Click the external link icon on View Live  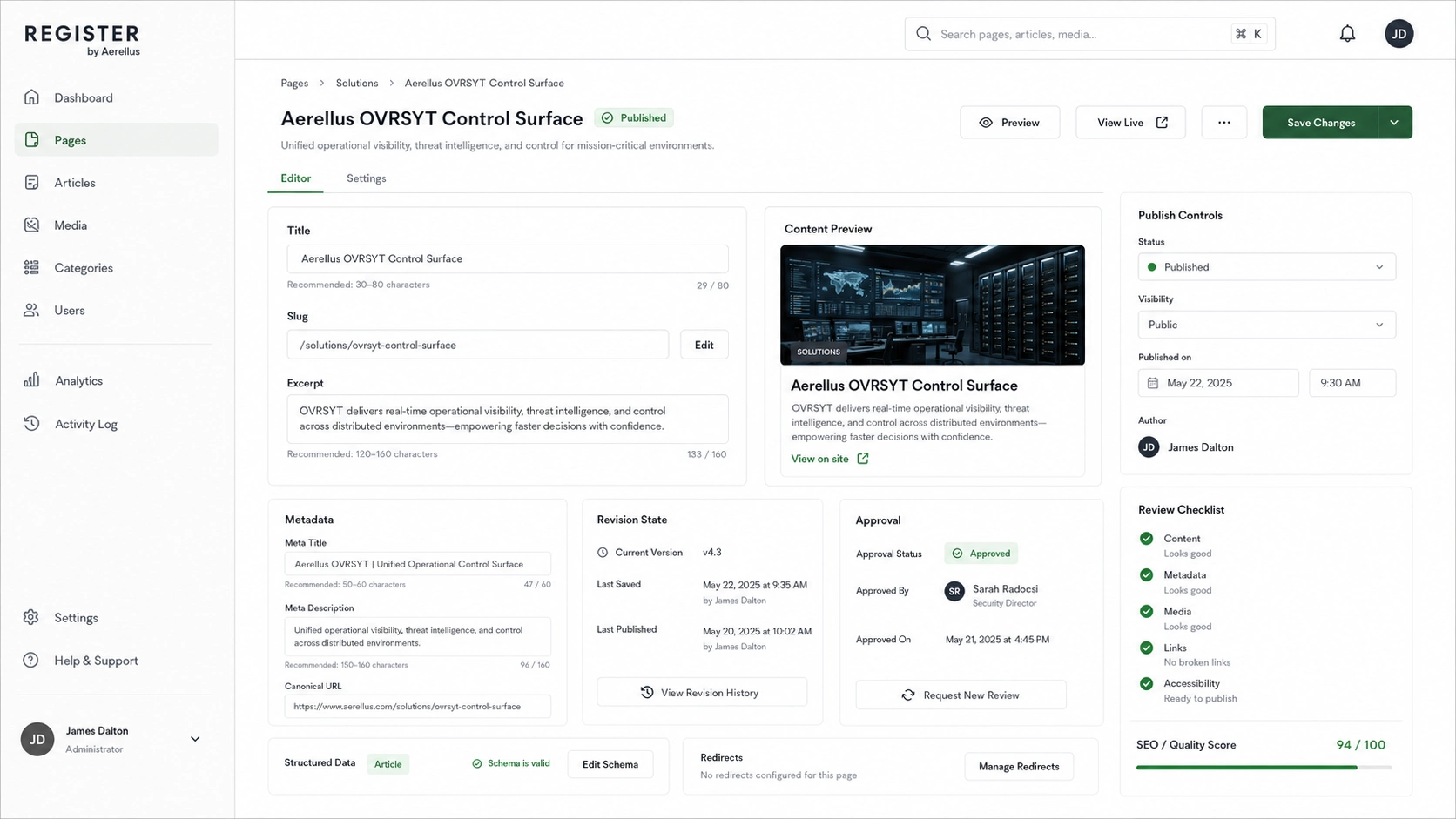coord(1162,123)
